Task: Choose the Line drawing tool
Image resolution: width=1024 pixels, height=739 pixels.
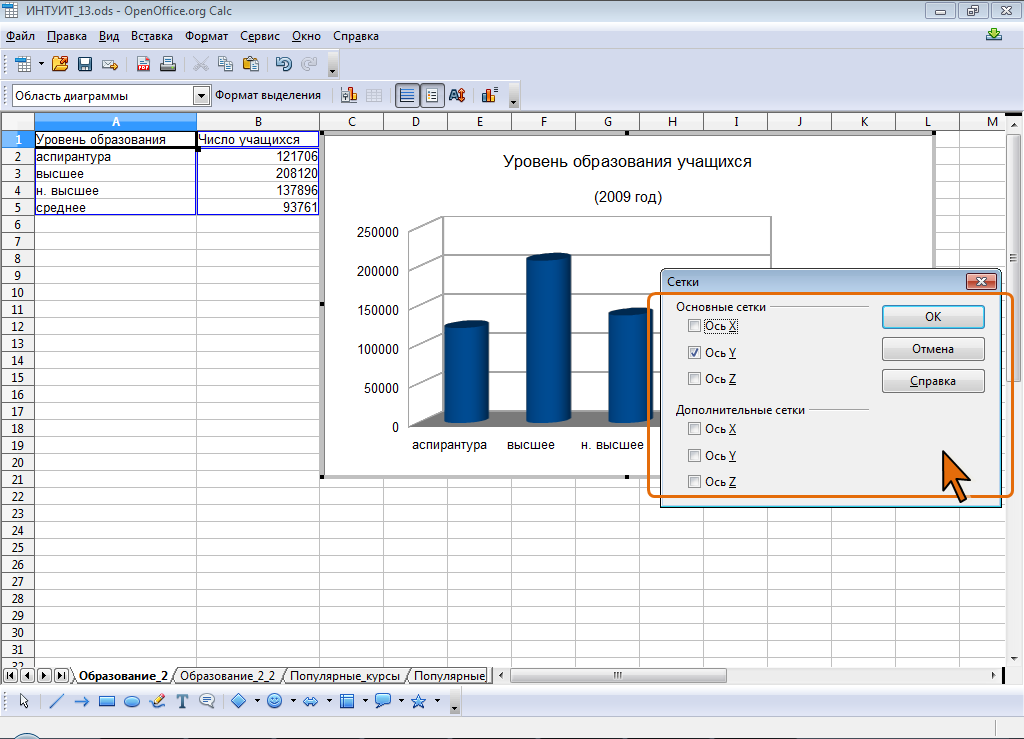Action: pos(57,701)
